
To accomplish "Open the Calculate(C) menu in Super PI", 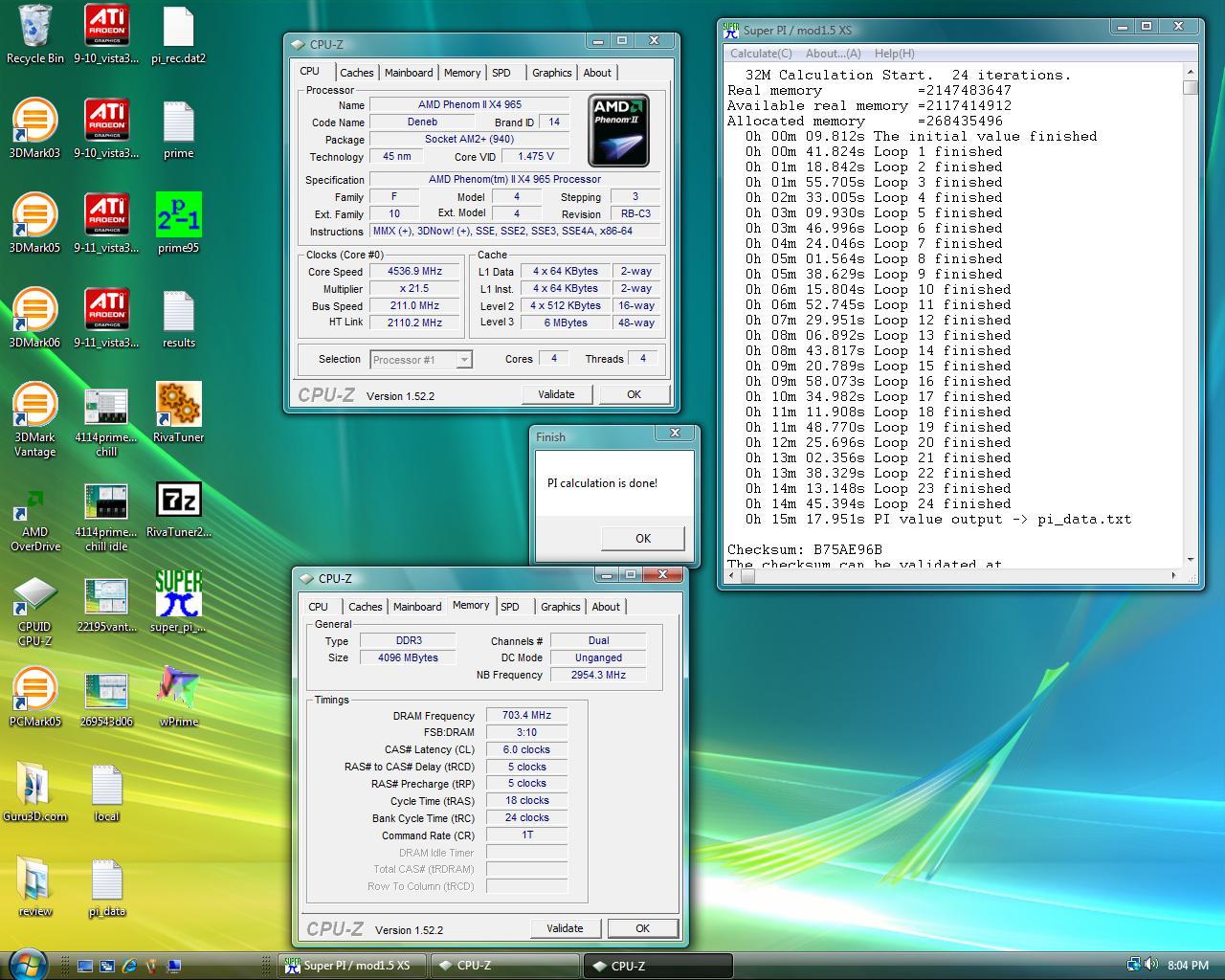I will (x=761, y=54).
